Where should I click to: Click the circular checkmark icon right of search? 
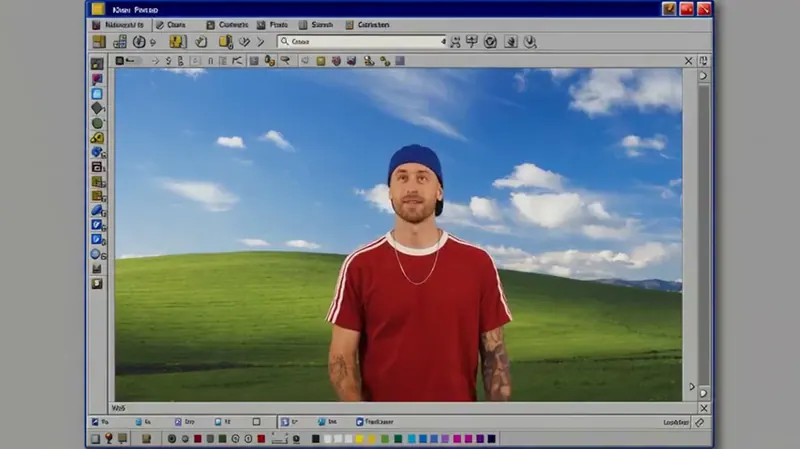490,42
